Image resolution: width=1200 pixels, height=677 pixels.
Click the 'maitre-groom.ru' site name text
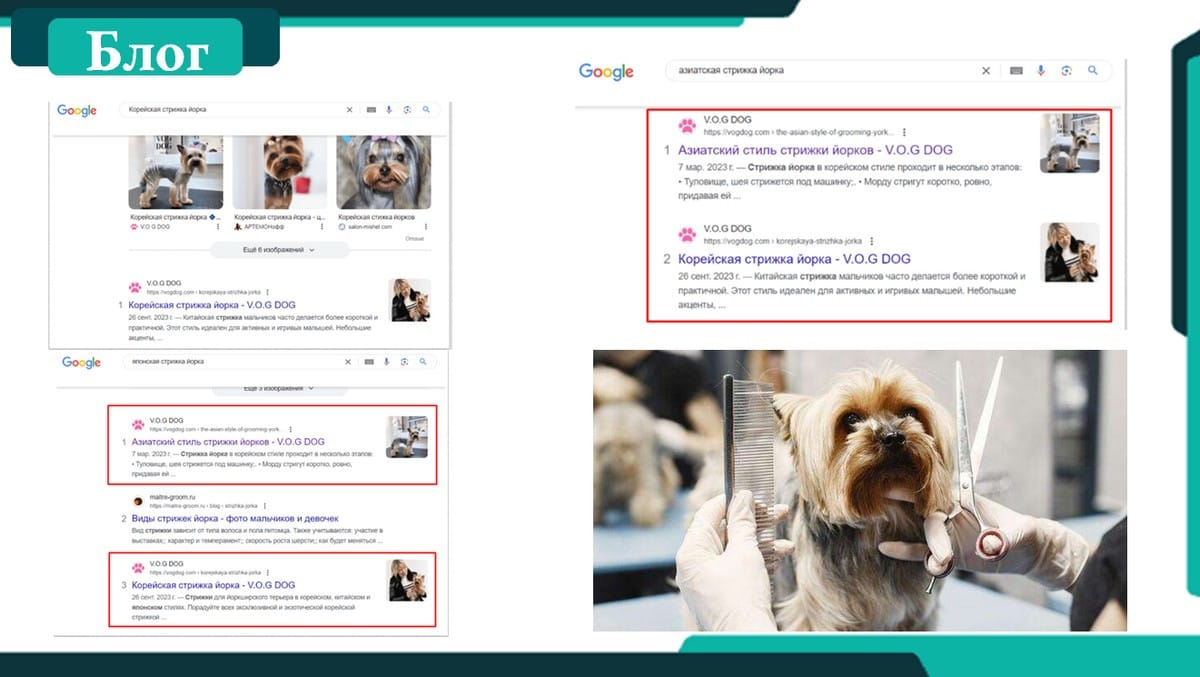pyautogui.click(x=173, y=497)
